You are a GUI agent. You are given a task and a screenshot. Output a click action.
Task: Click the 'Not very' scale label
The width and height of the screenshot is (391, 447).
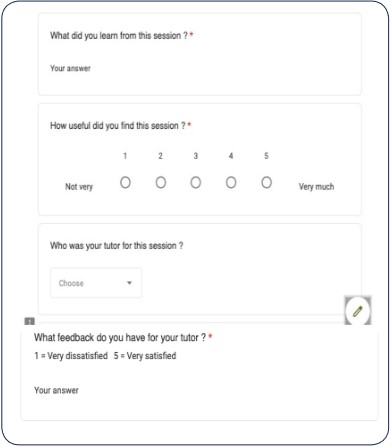[x=79, y=187]
